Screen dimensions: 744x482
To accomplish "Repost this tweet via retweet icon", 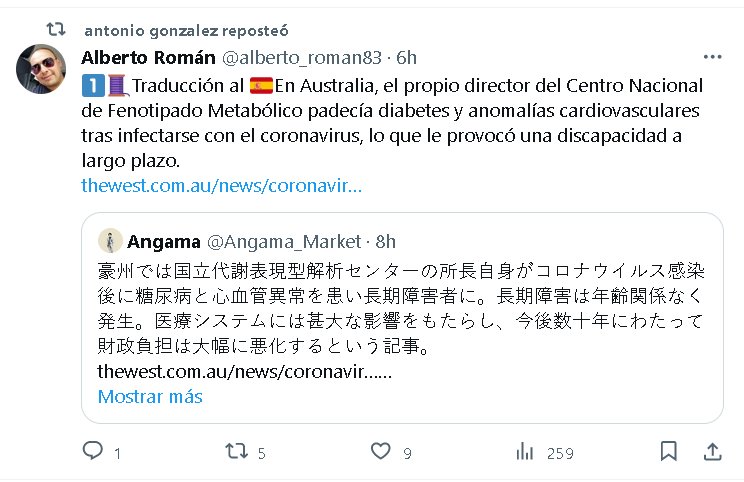I will (236, 451).
